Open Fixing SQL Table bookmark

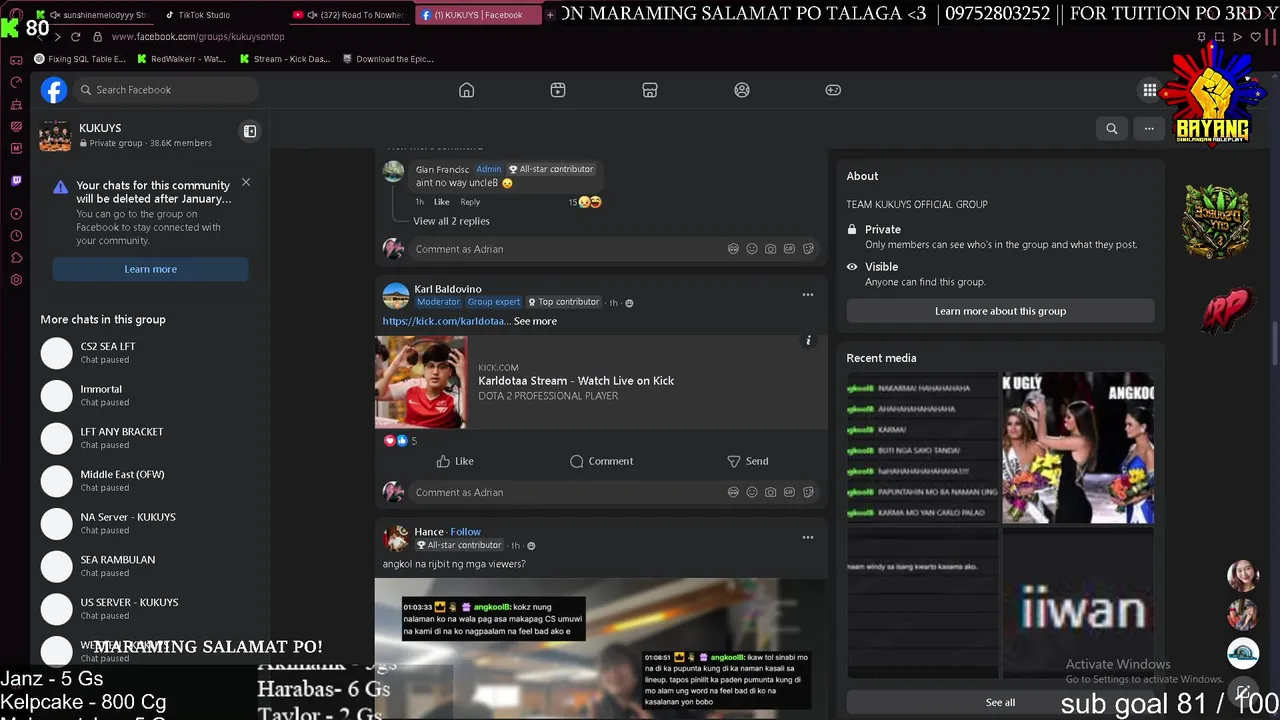[80, 59]
